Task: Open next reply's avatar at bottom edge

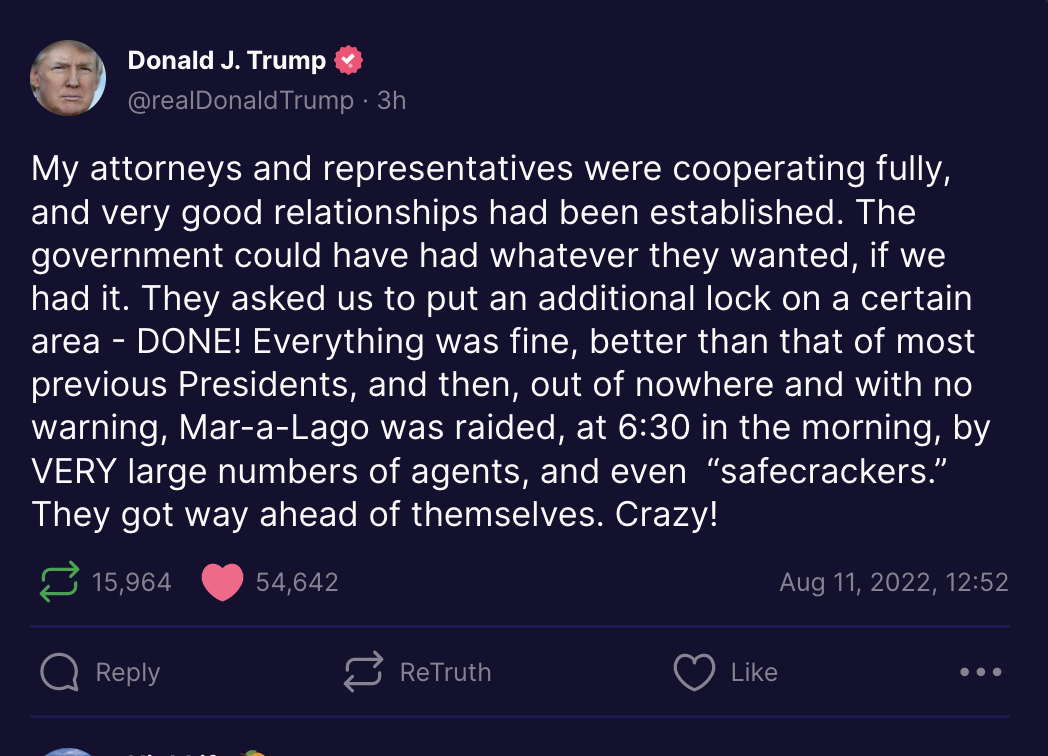Action: click(x=68, y=752)
